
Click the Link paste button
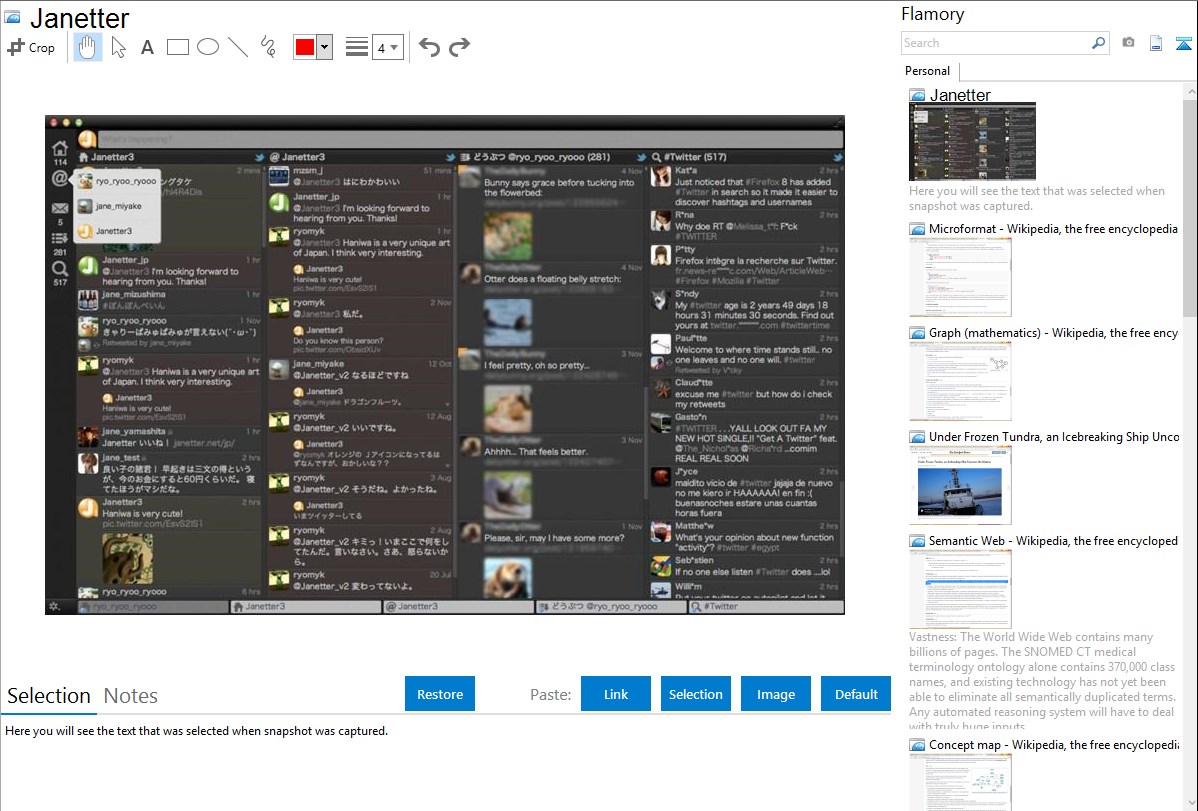pos(616,694)
